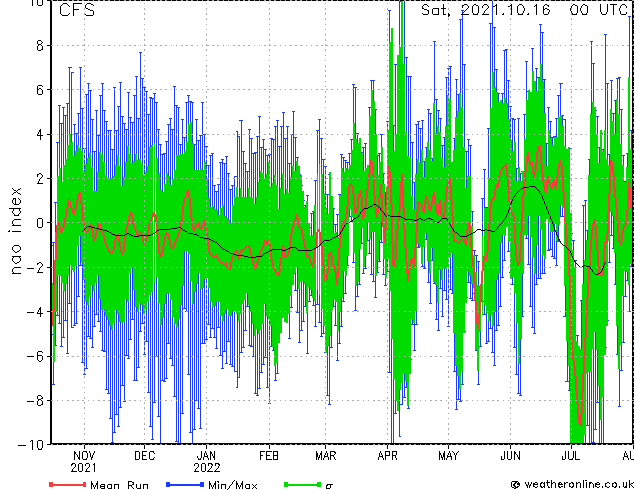
Task: Click the CFS title label
Action: (77, 10)
